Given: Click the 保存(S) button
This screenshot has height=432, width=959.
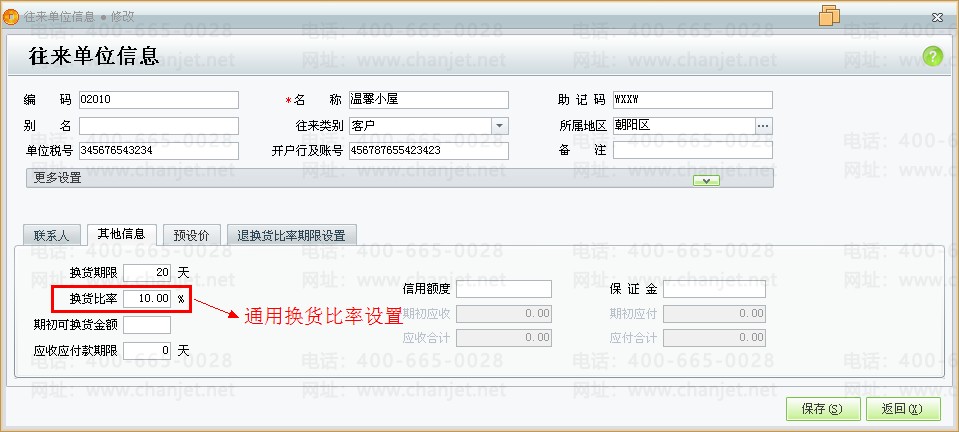Looking at the screenshot, I should (x=816, y=408).
